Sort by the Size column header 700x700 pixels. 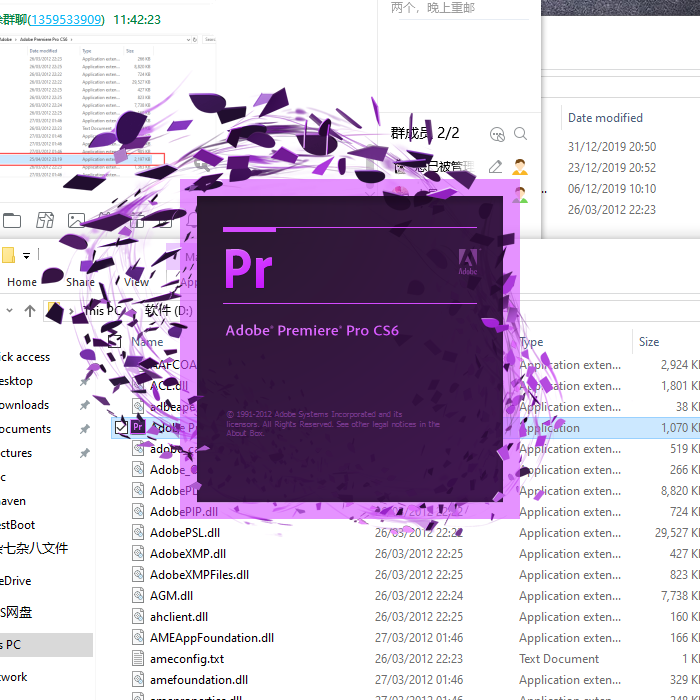(649, 342)
